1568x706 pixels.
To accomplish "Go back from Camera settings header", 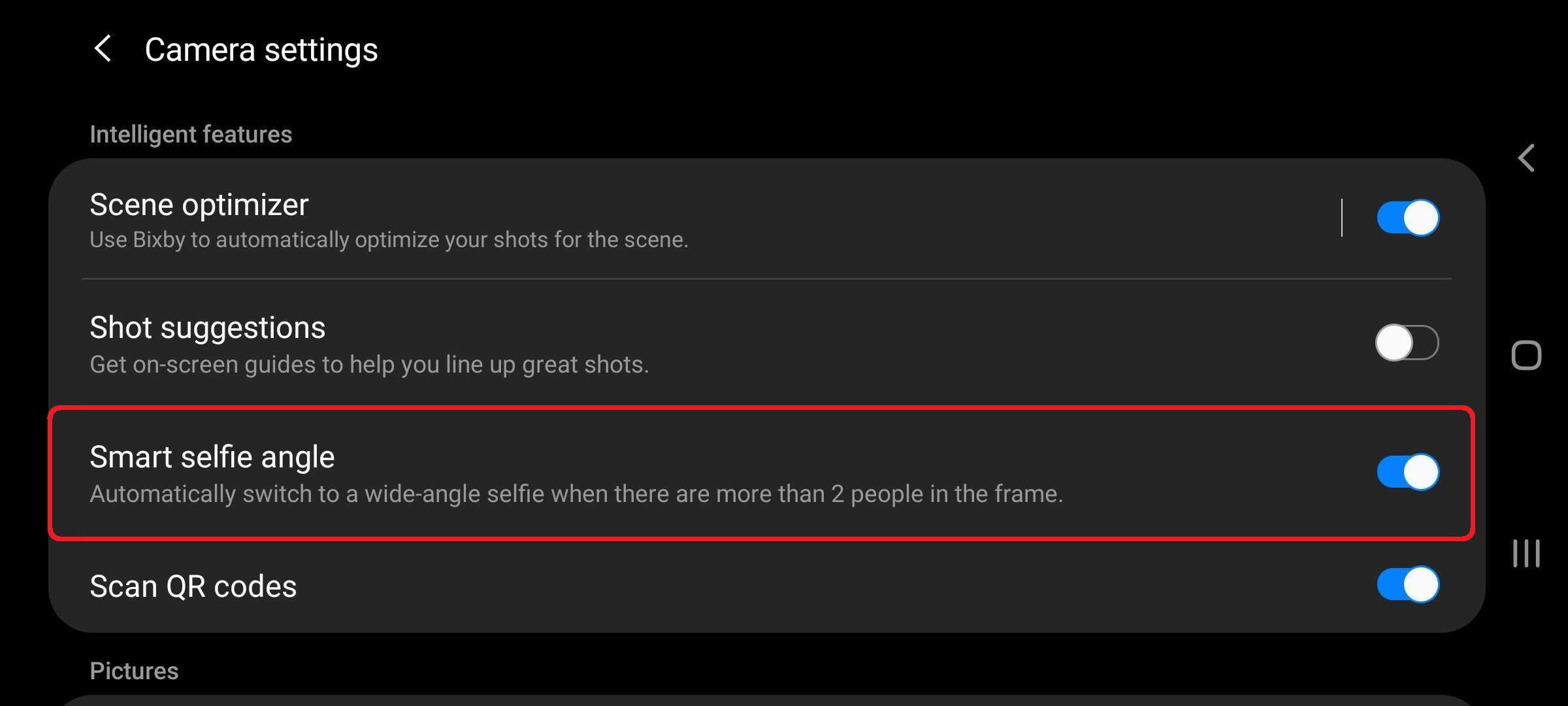I will click(x=103, y=49).
